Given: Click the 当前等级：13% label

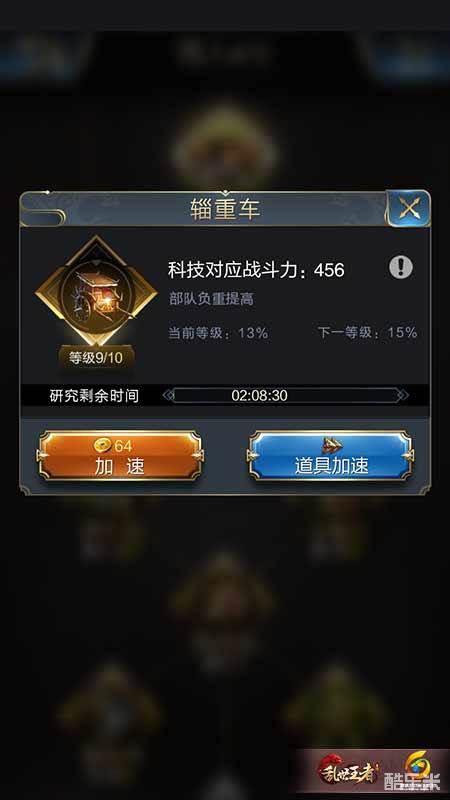Looking at the screenshot, I should click(218, 333).
